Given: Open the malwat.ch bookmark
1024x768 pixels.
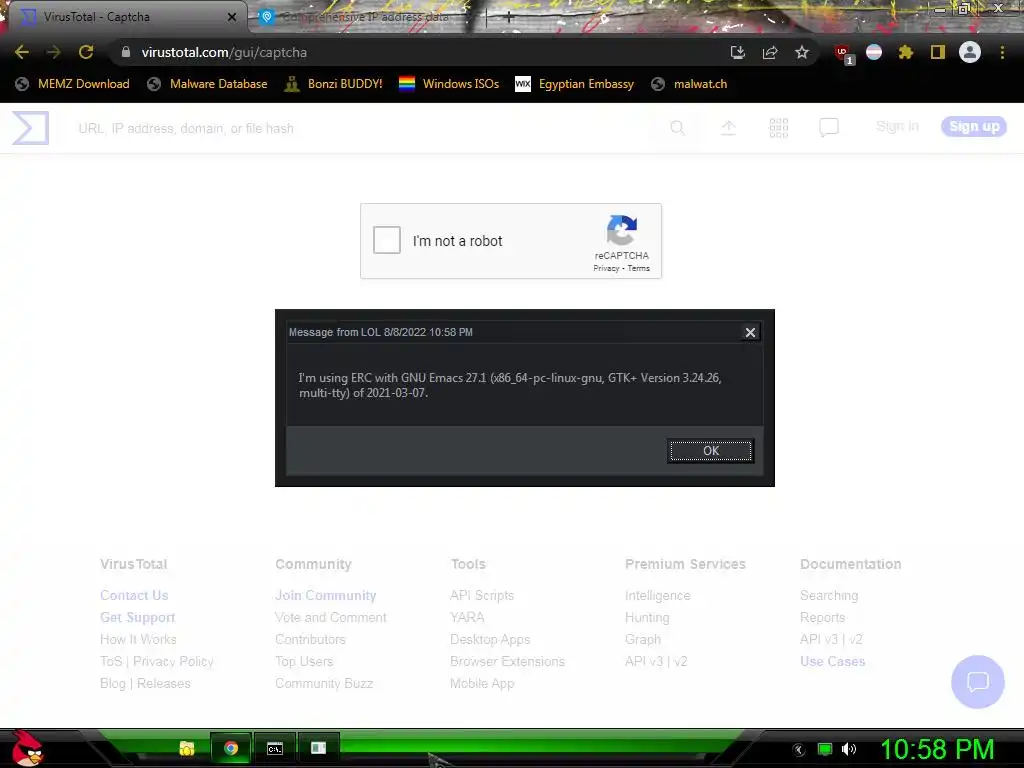Looking at the screenshot, I should point(689,84).
